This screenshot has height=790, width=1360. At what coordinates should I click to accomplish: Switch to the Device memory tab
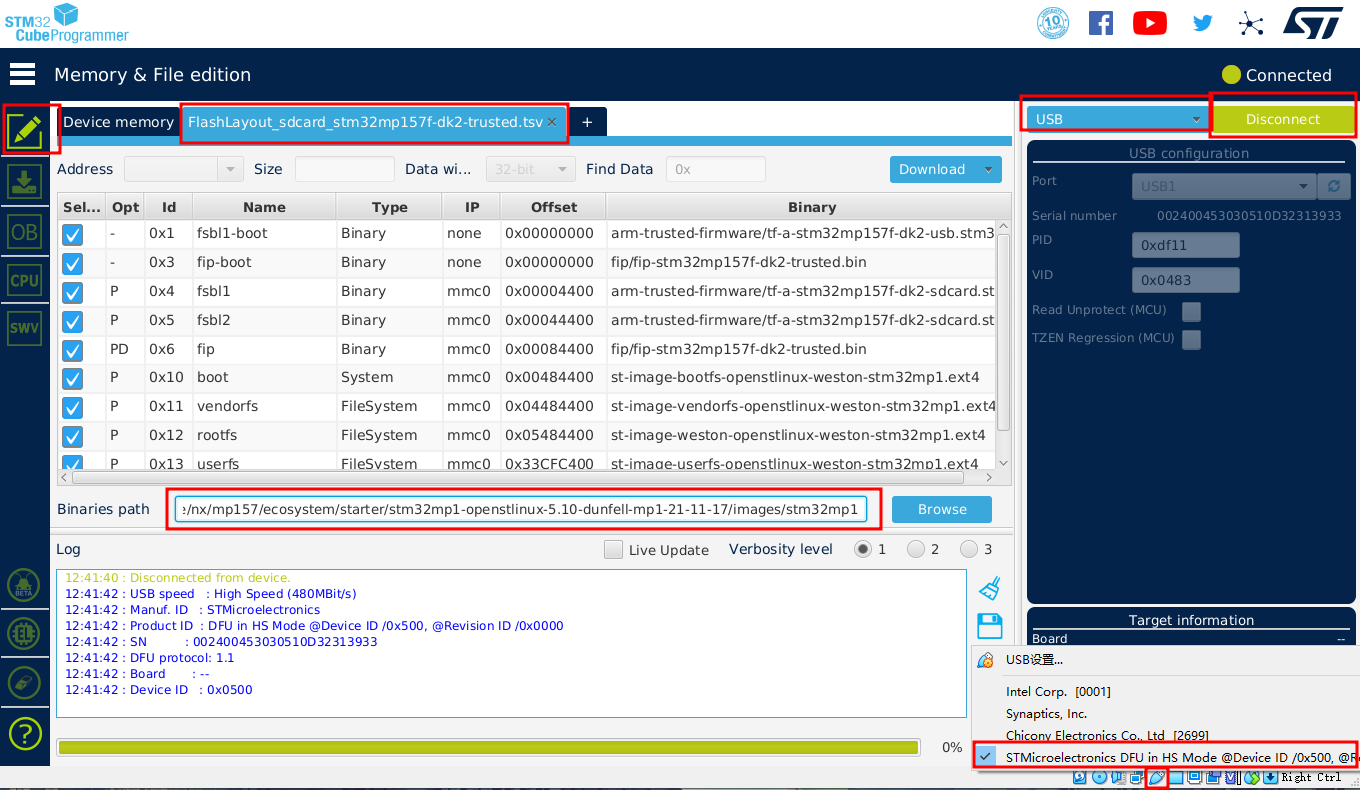click(x=118, y=122)
